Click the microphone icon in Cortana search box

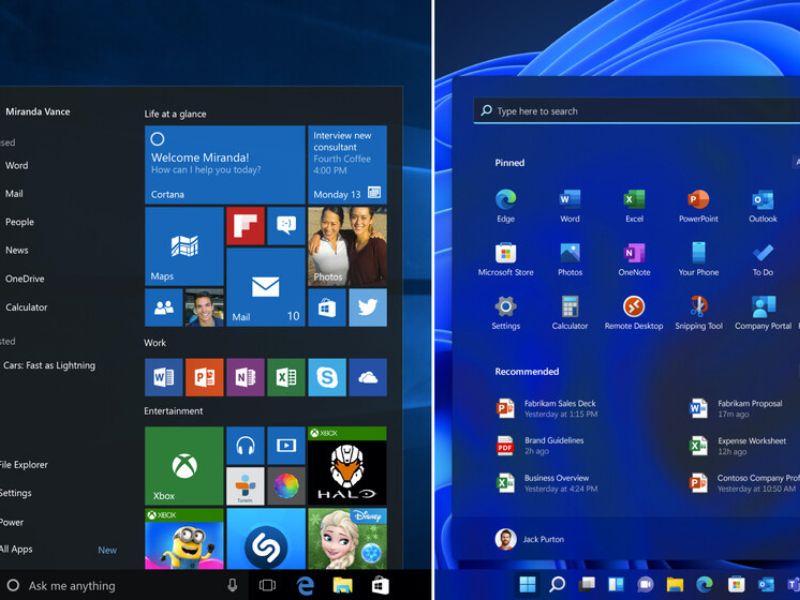233,585
